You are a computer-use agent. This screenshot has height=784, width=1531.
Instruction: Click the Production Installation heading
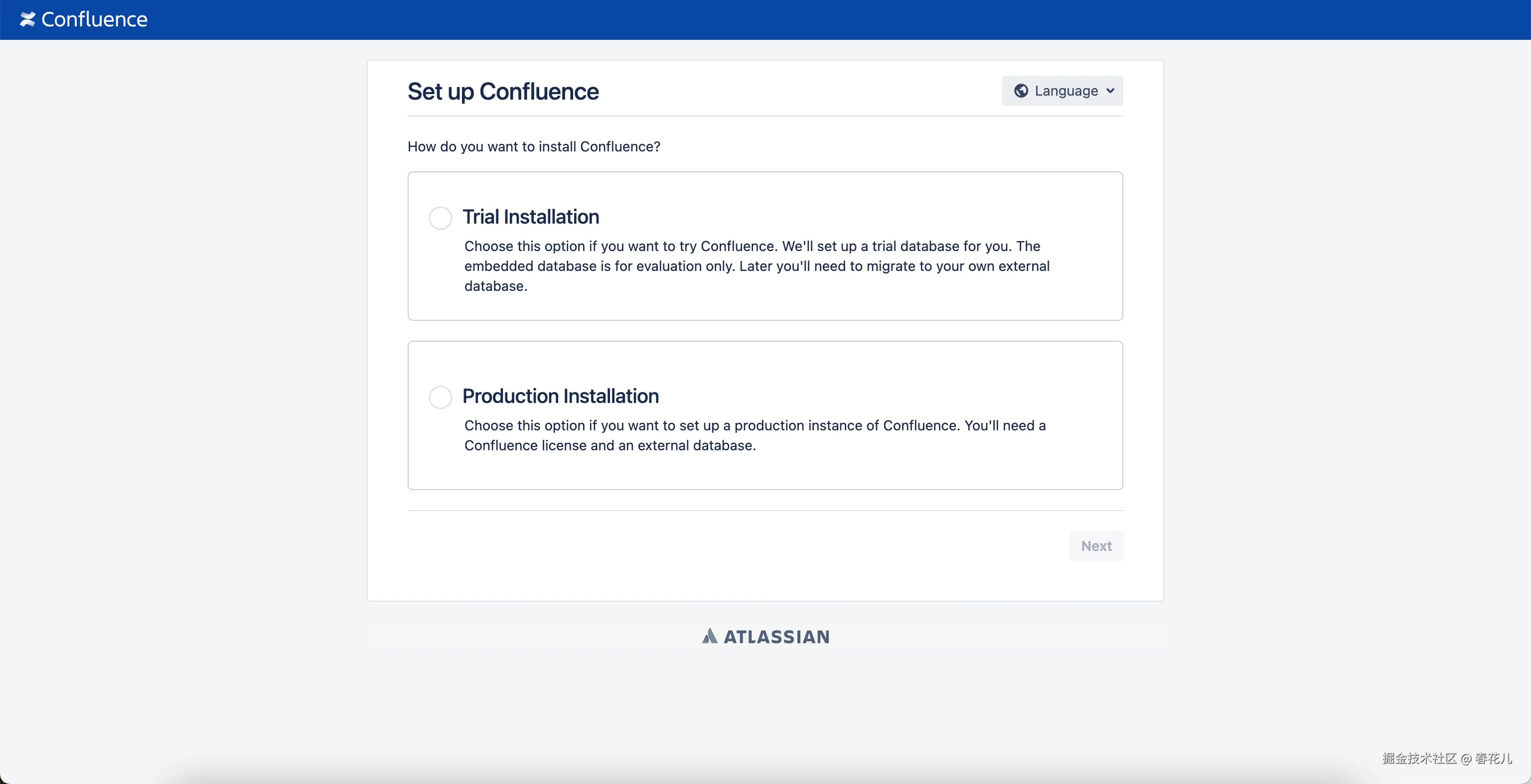tap(561, 396)
